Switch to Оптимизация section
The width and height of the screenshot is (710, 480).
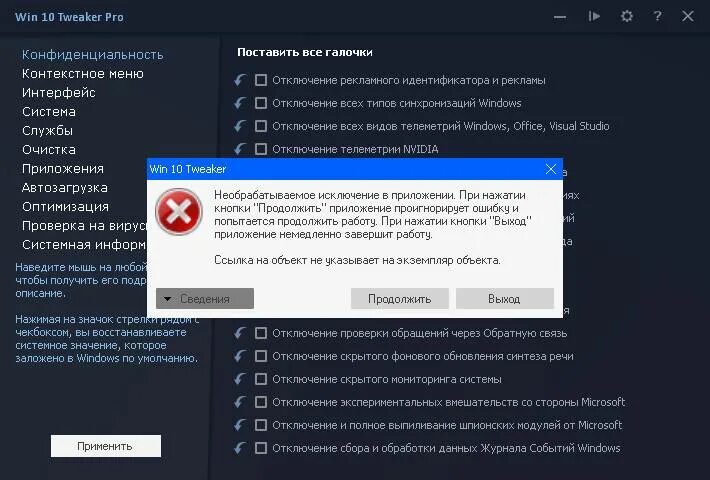point(66,207)
